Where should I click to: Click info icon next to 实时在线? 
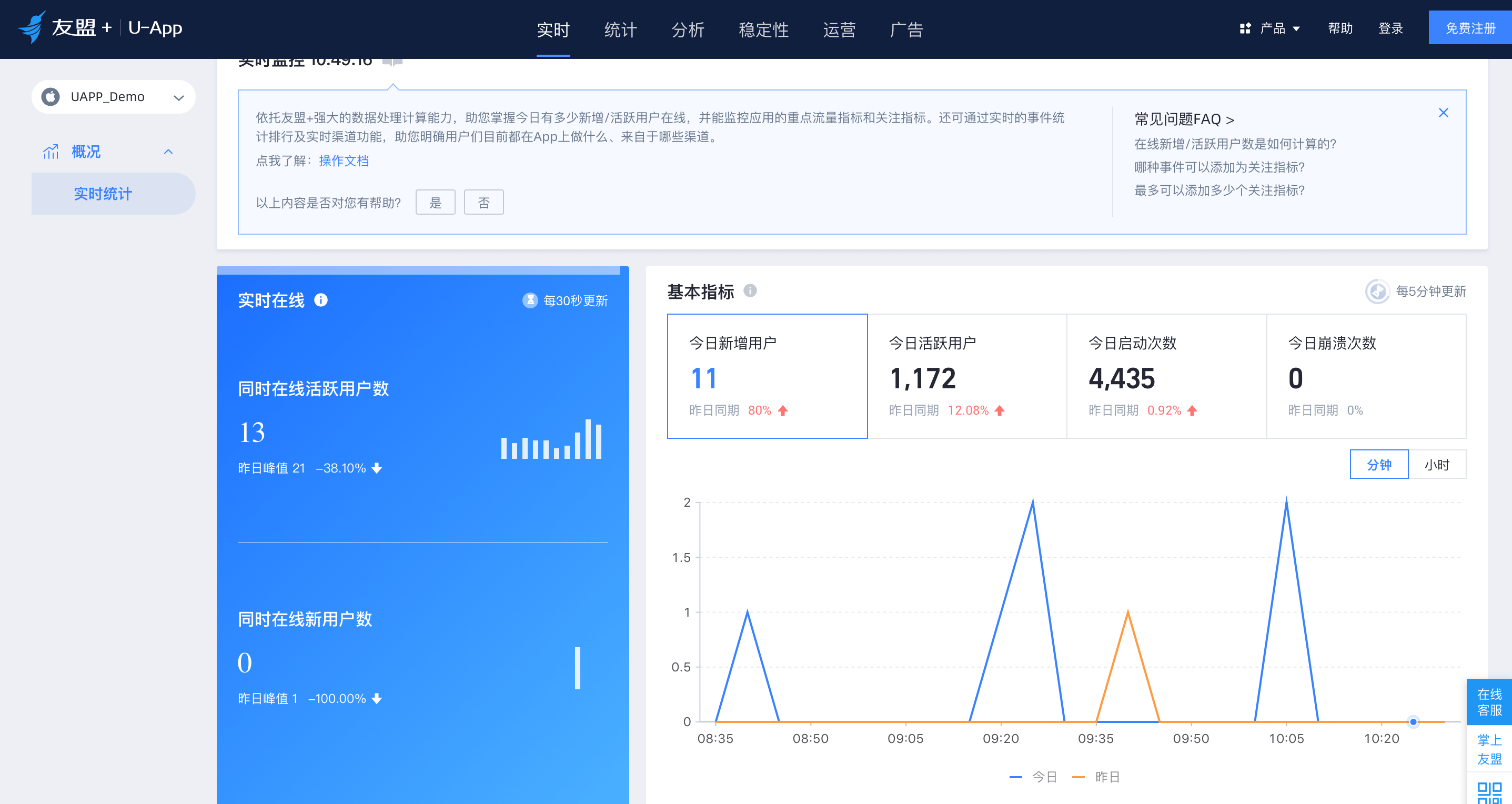321,300
